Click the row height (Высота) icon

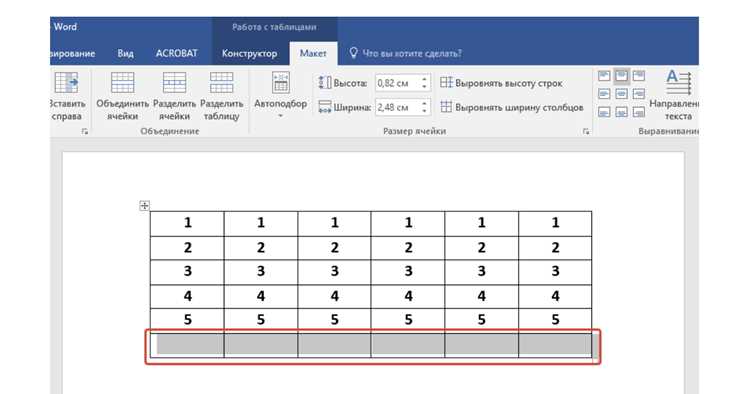[325, 83]
